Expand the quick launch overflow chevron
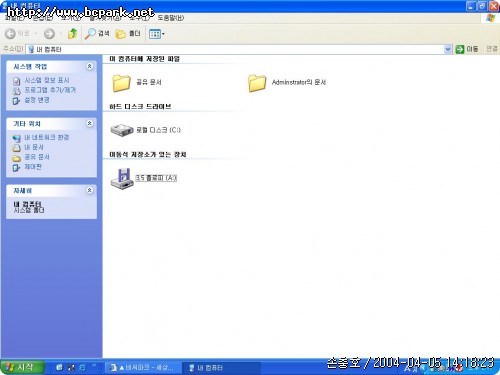Viewport: 500px width, 375px height. (94, 367)
